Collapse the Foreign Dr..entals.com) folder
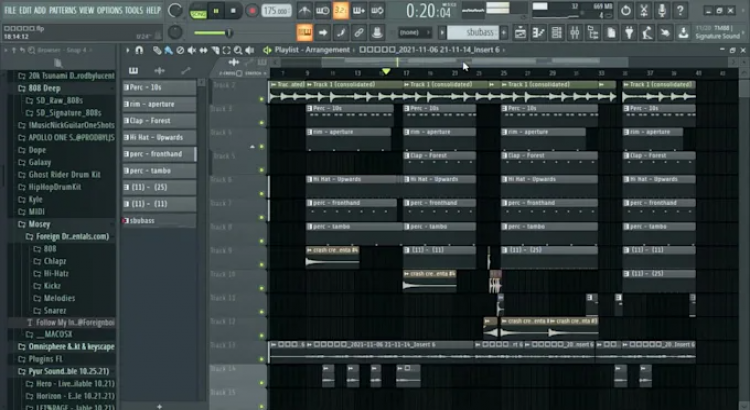 click(67, 236)
